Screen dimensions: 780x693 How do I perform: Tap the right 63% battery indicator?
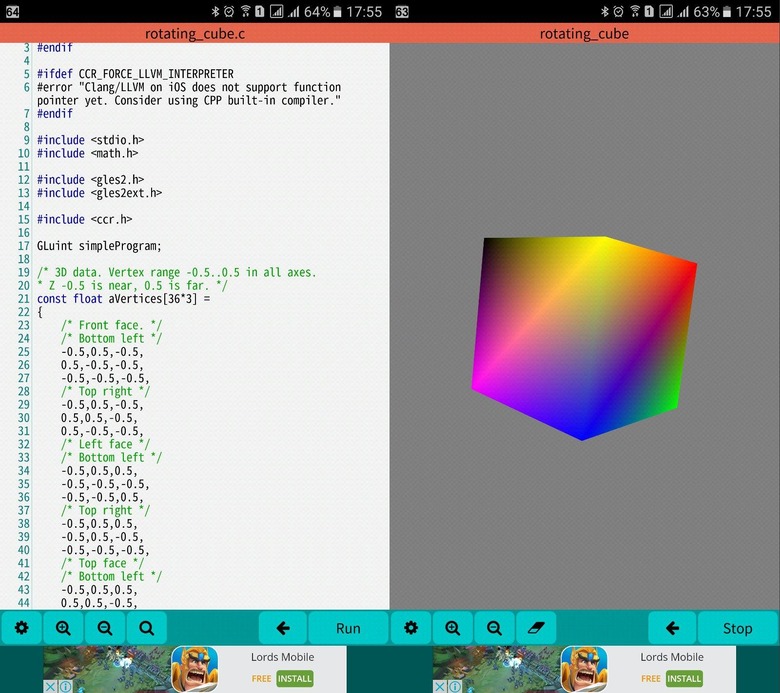[712, 11]
